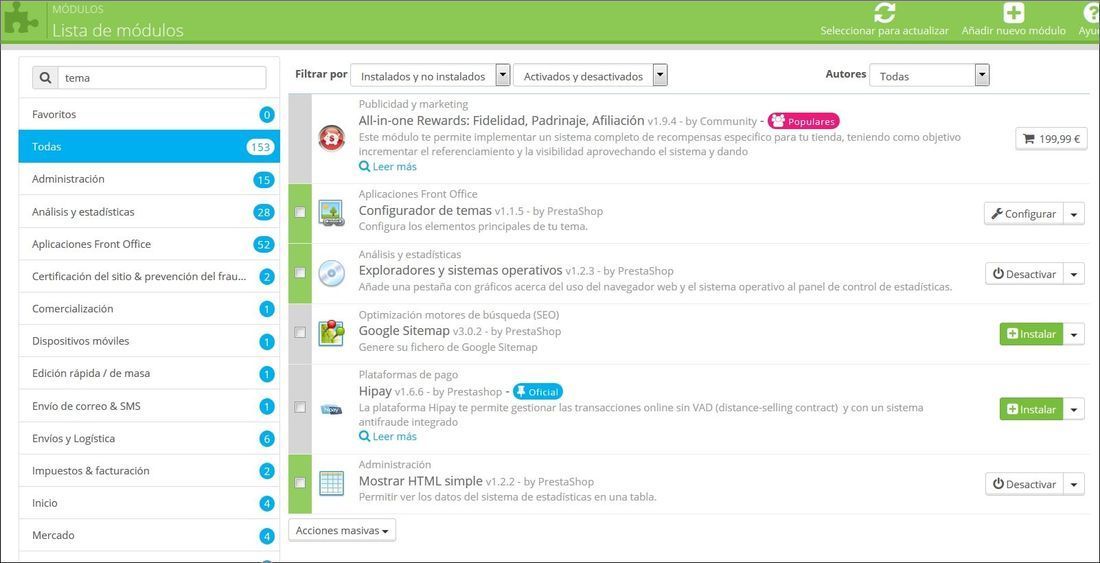This screenshot has height=563, width=1100.
Task: Select the Favoritos category
Action: click(x=149, y=114)
